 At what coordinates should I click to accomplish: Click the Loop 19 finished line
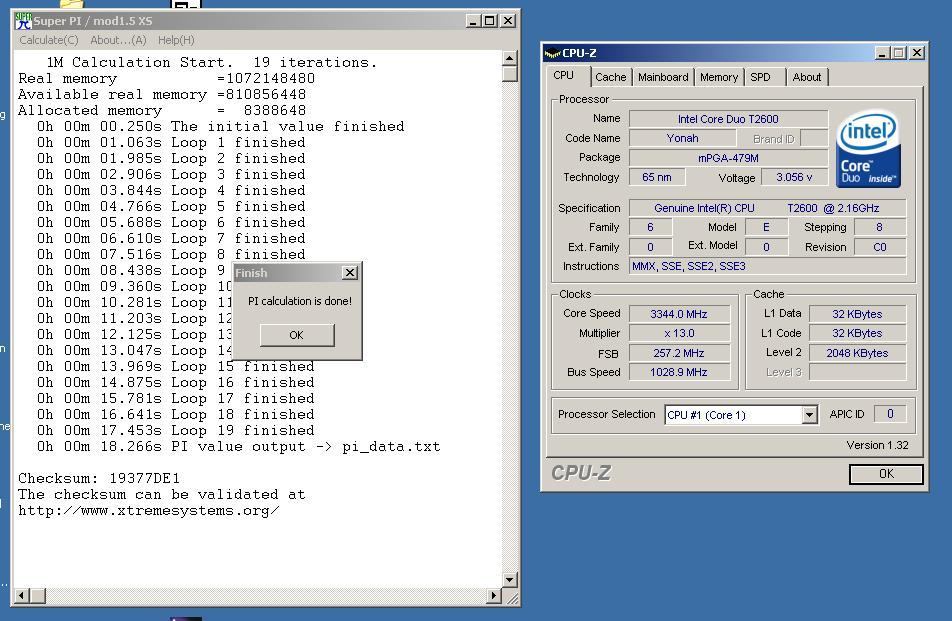[x=175, y=430]
